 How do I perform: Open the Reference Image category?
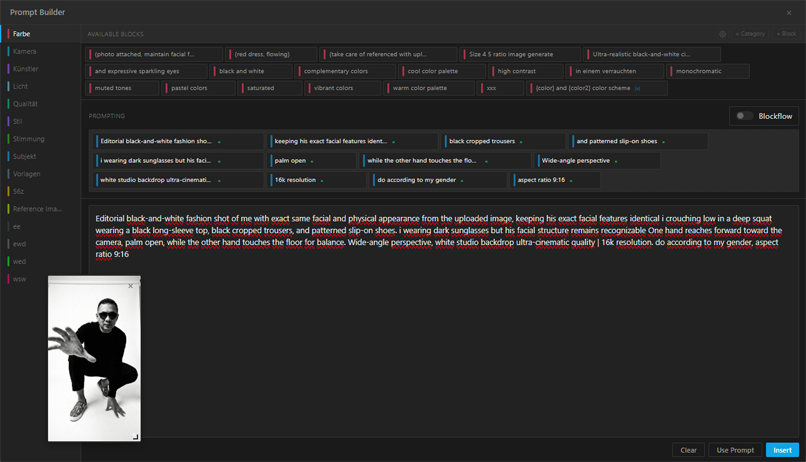click(x=37, y=209)
